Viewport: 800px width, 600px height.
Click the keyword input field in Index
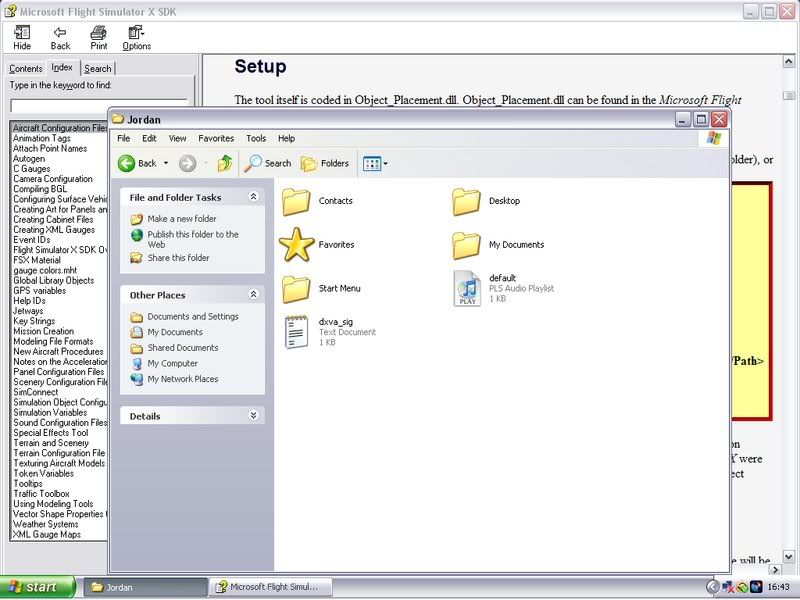[x=99, y=106]
